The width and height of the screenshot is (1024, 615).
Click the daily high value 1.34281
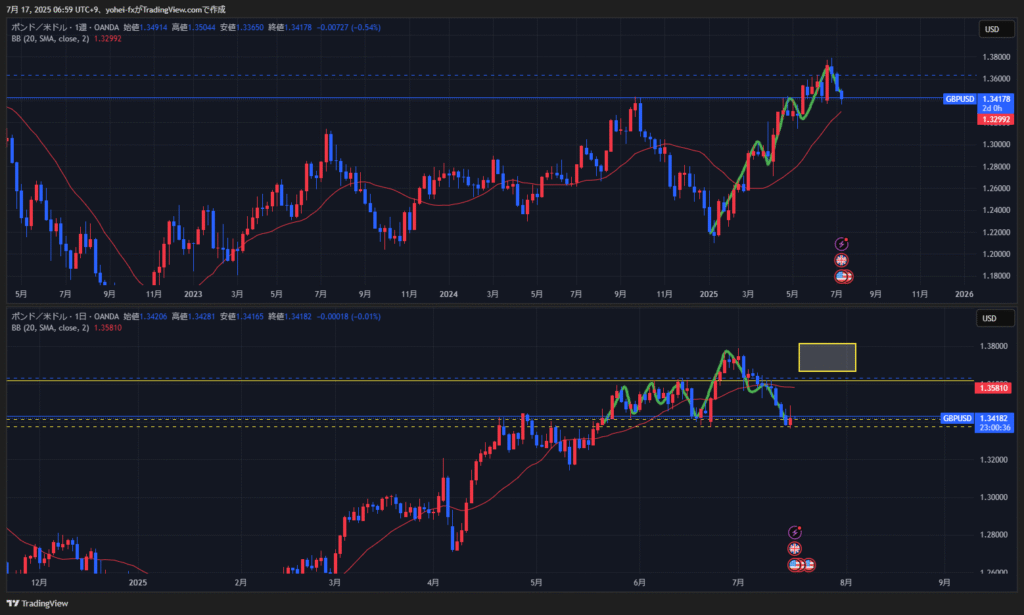(x=202, y=317)
